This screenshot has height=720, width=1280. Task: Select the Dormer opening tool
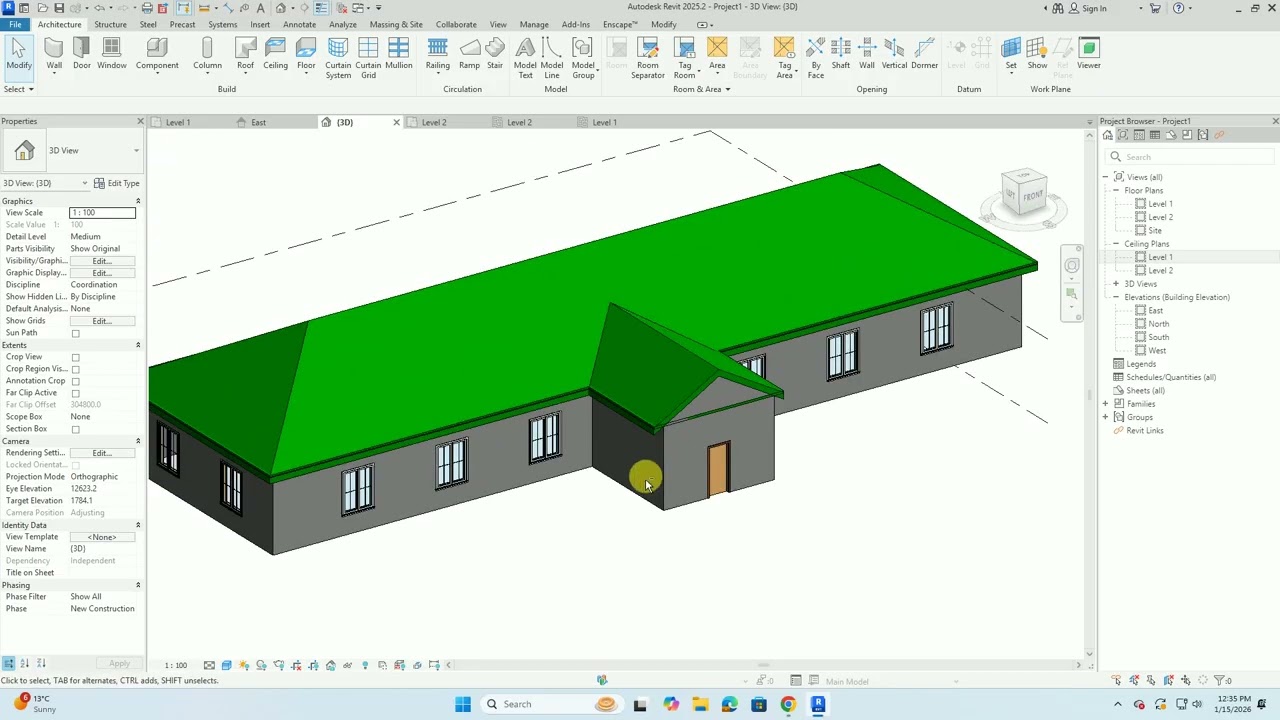click(925, 54)
